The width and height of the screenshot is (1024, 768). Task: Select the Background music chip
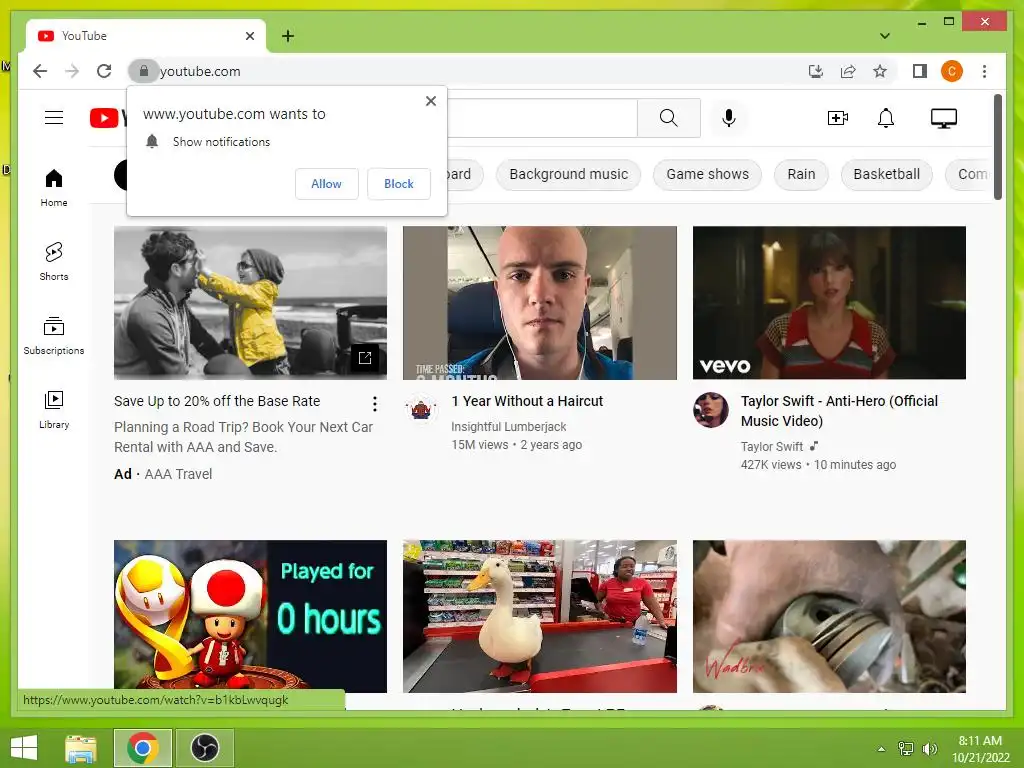pyautogui.click(x=568, y=174)
